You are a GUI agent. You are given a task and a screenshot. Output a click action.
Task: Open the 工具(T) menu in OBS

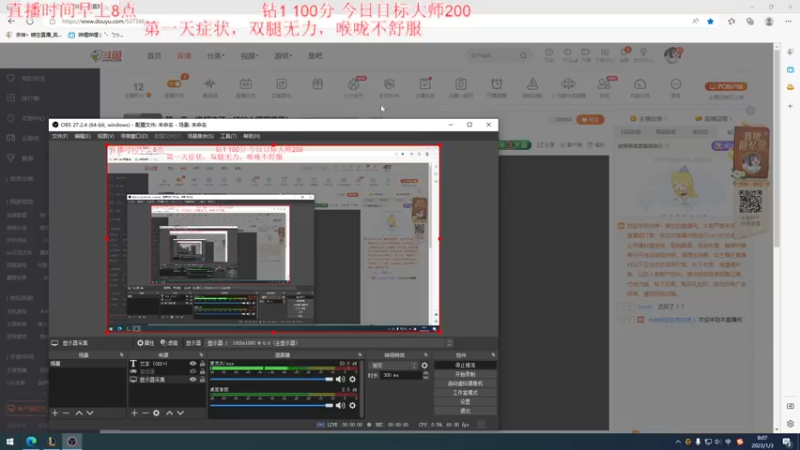click(228, 136)
